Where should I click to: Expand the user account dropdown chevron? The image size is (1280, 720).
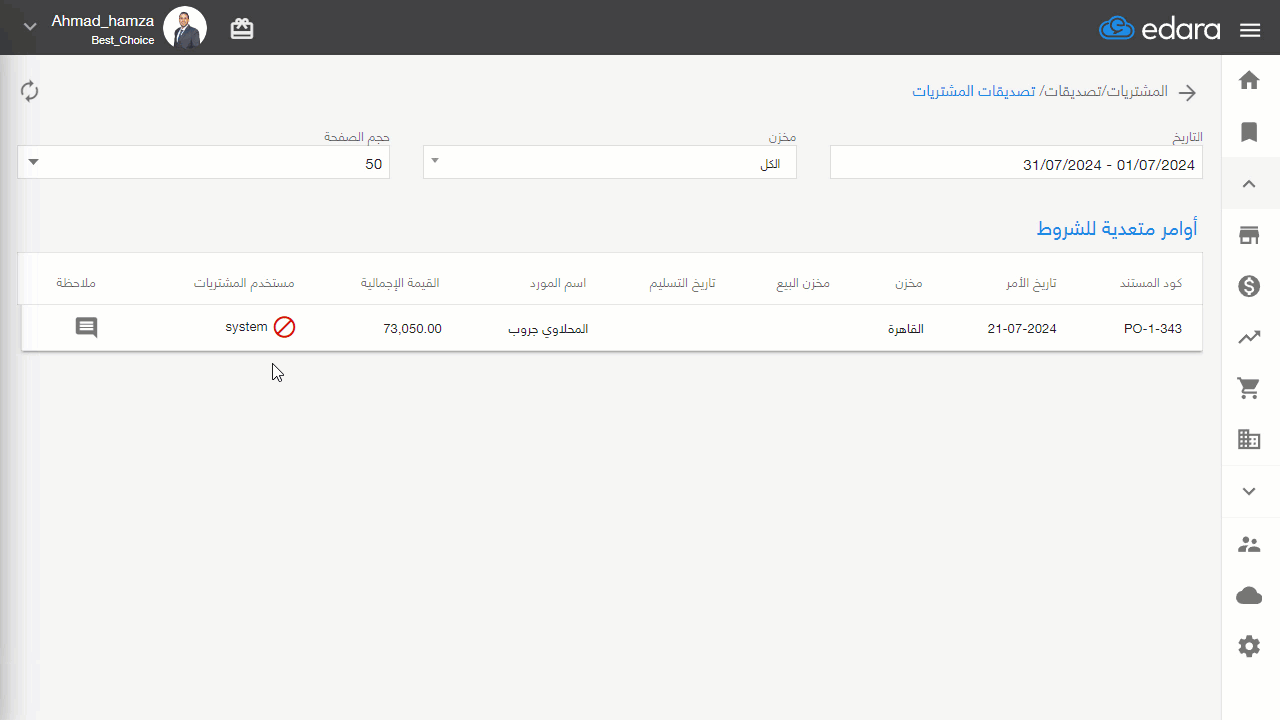[x=30, y=27]
